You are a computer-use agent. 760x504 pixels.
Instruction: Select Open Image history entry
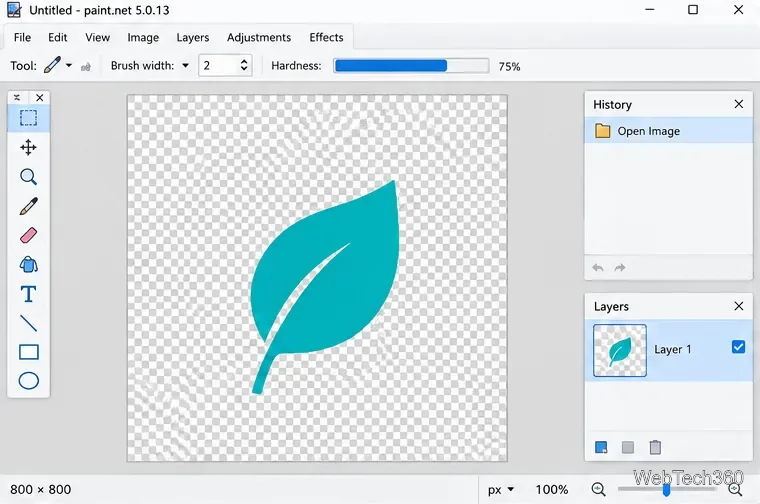[668, 131]
